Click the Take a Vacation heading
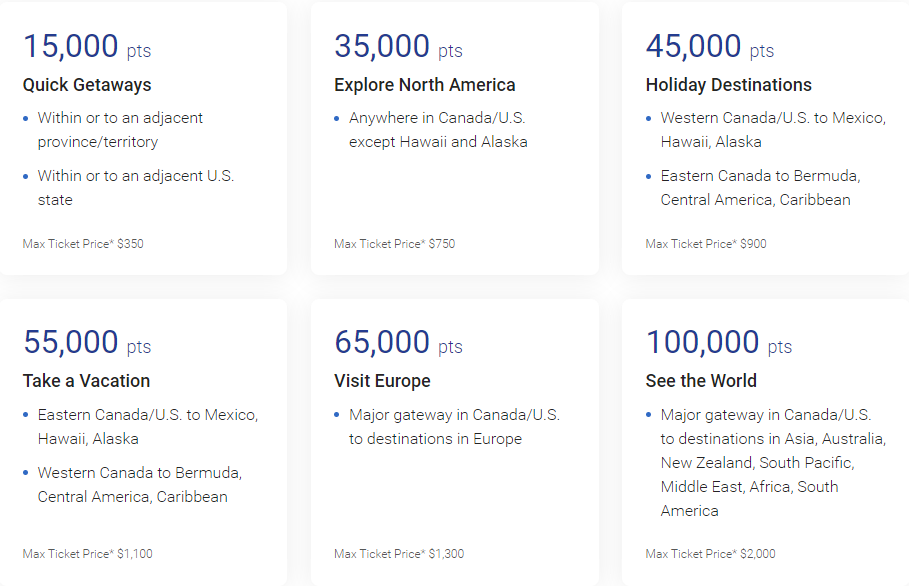 point(86,381)
